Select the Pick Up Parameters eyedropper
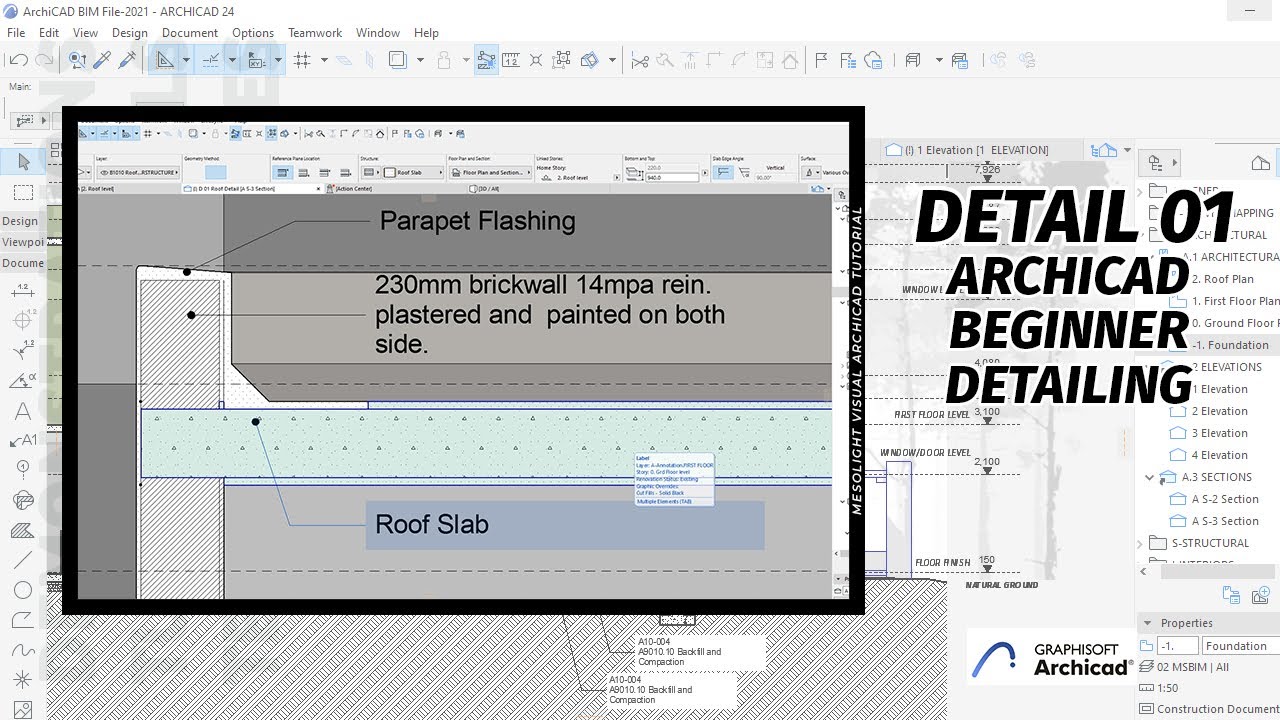This screenshot has height=720, width=1280. (x=102, y=60)
